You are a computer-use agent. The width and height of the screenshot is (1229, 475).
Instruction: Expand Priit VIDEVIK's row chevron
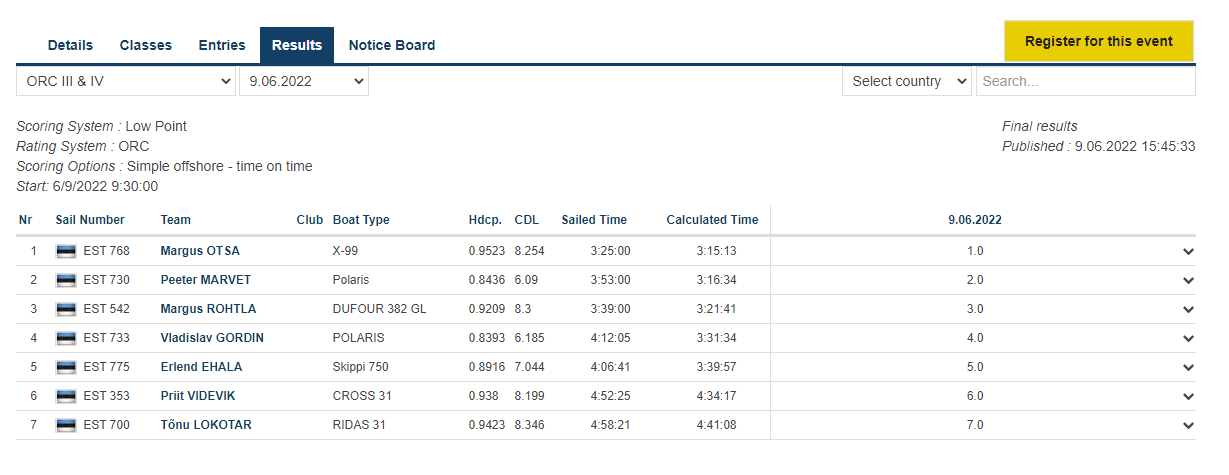coord(1188,397)
